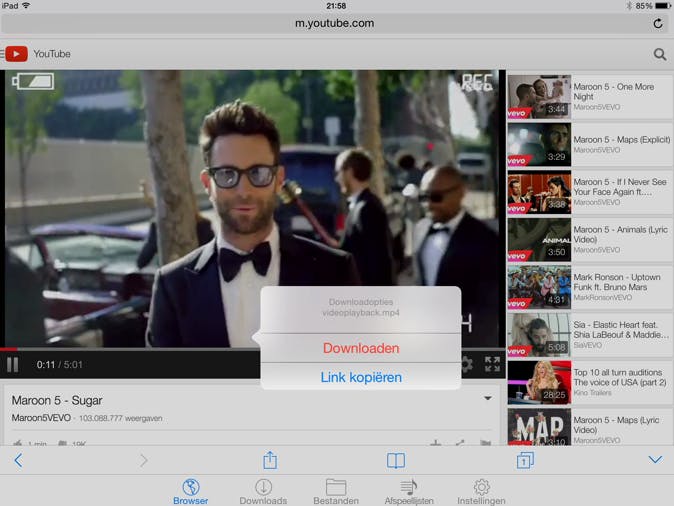Pause the video playback

[12, 365]
